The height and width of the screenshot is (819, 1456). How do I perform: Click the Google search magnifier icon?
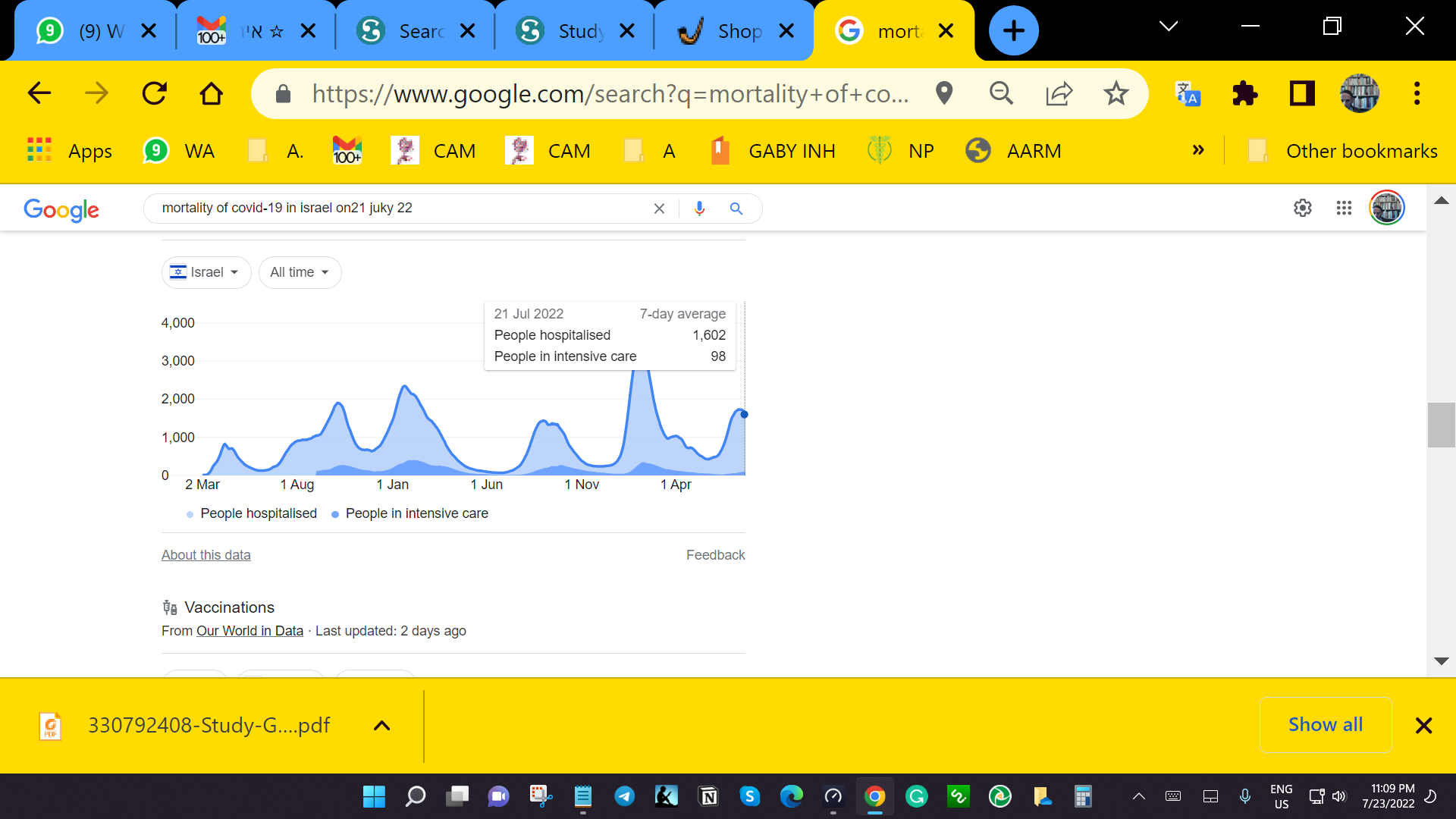(736, 209)
